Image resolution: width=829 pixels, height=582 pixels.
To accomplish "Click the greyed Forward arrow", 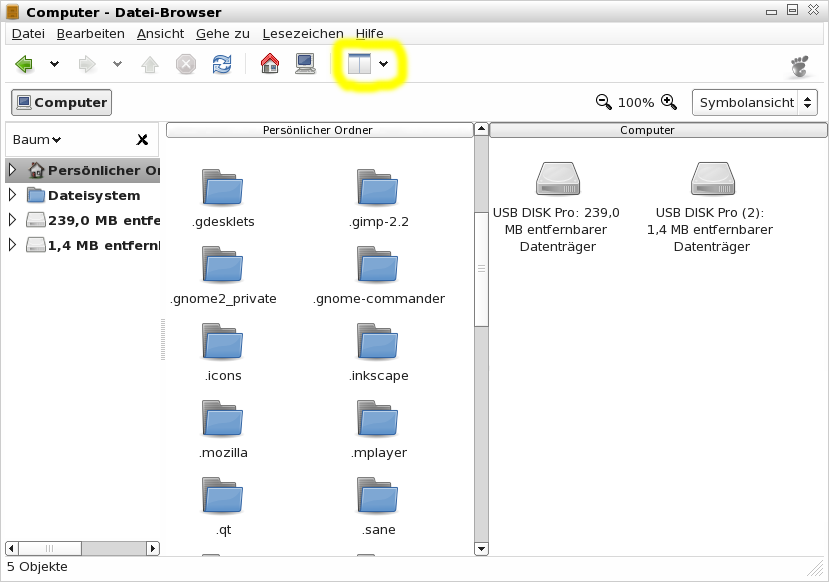I will pos(87,64).
